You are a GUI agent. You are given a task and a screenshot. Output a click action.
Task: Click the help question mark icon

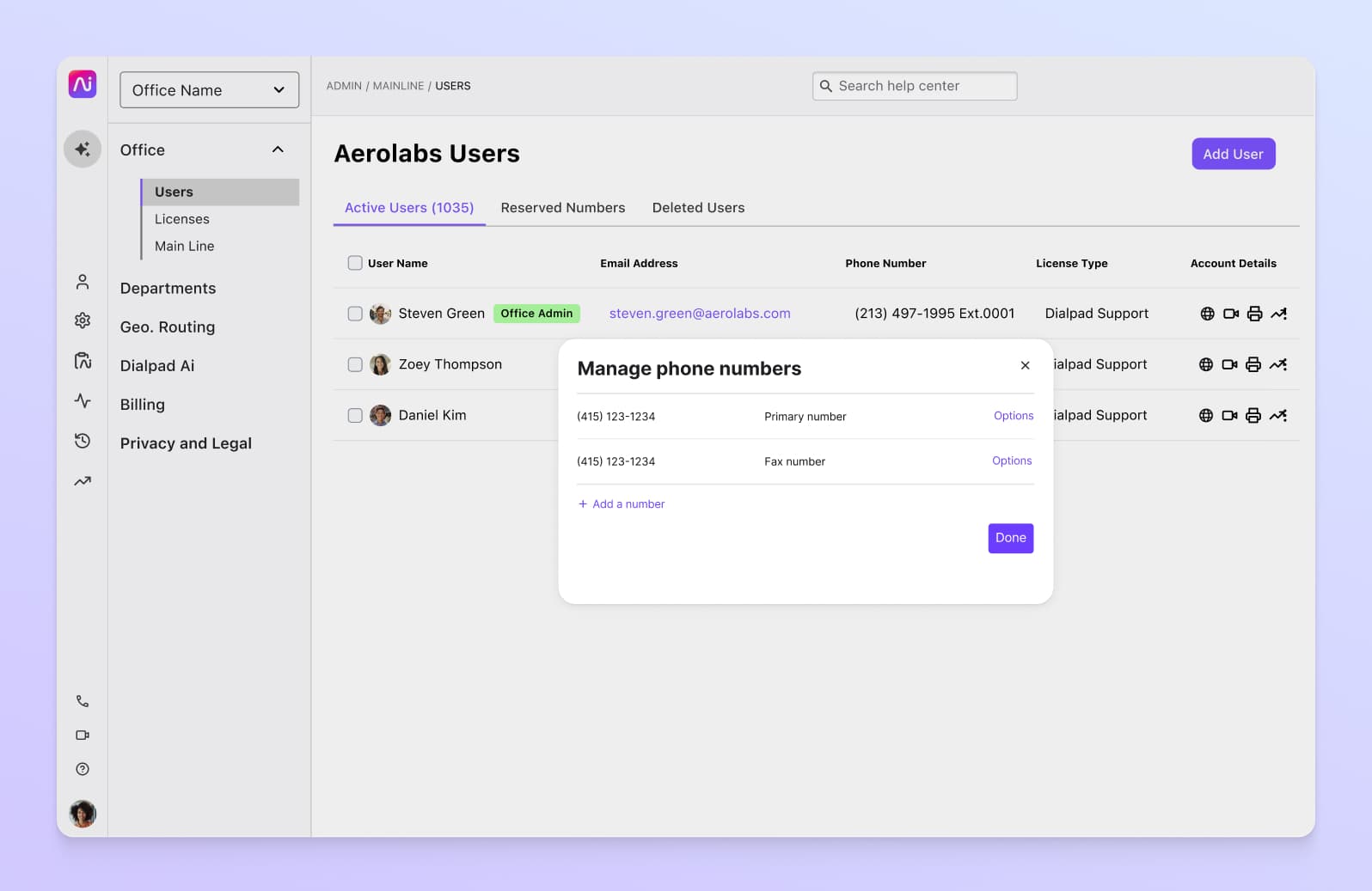point(83,769)
